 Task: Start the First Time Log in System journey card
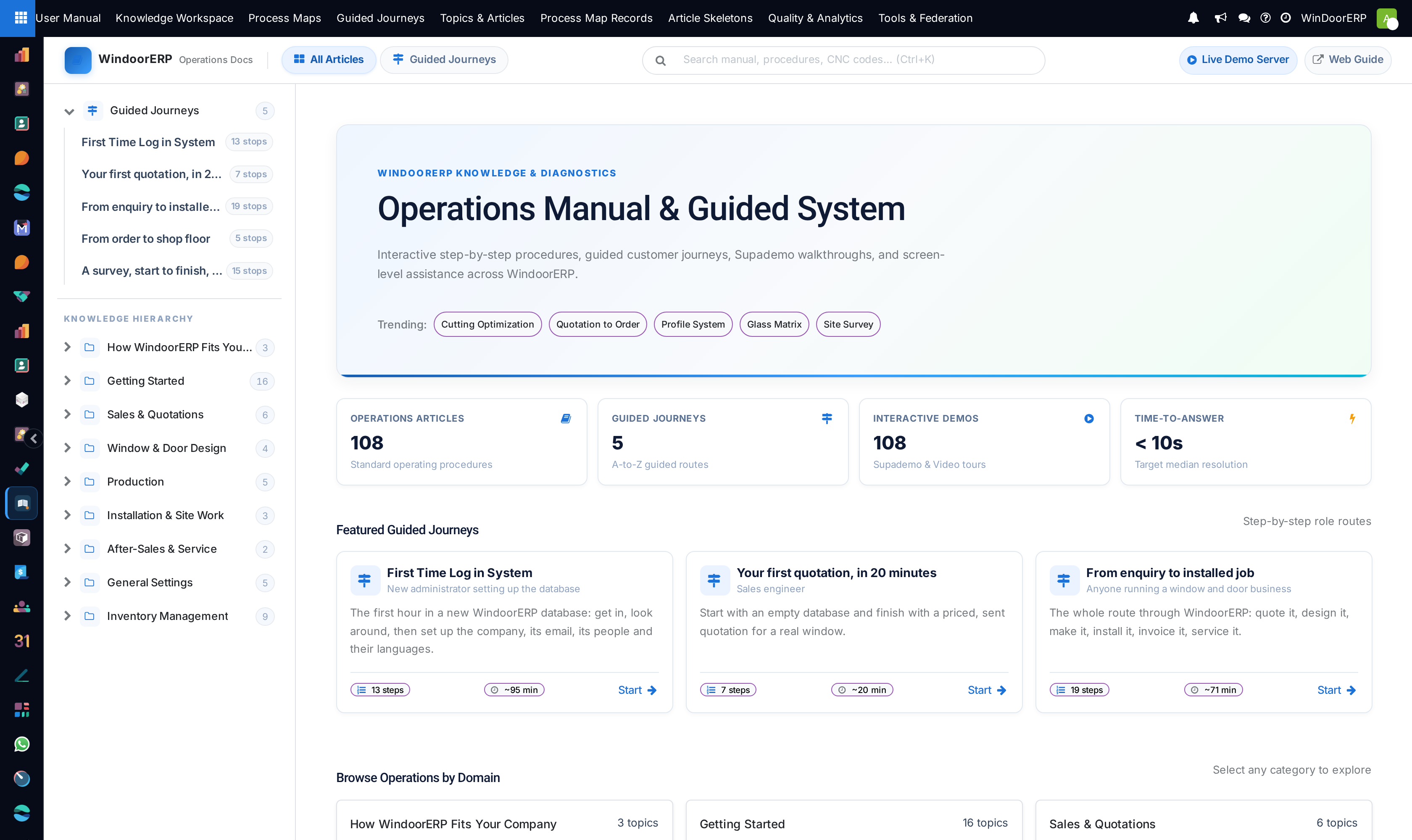(x=637, y=690)
